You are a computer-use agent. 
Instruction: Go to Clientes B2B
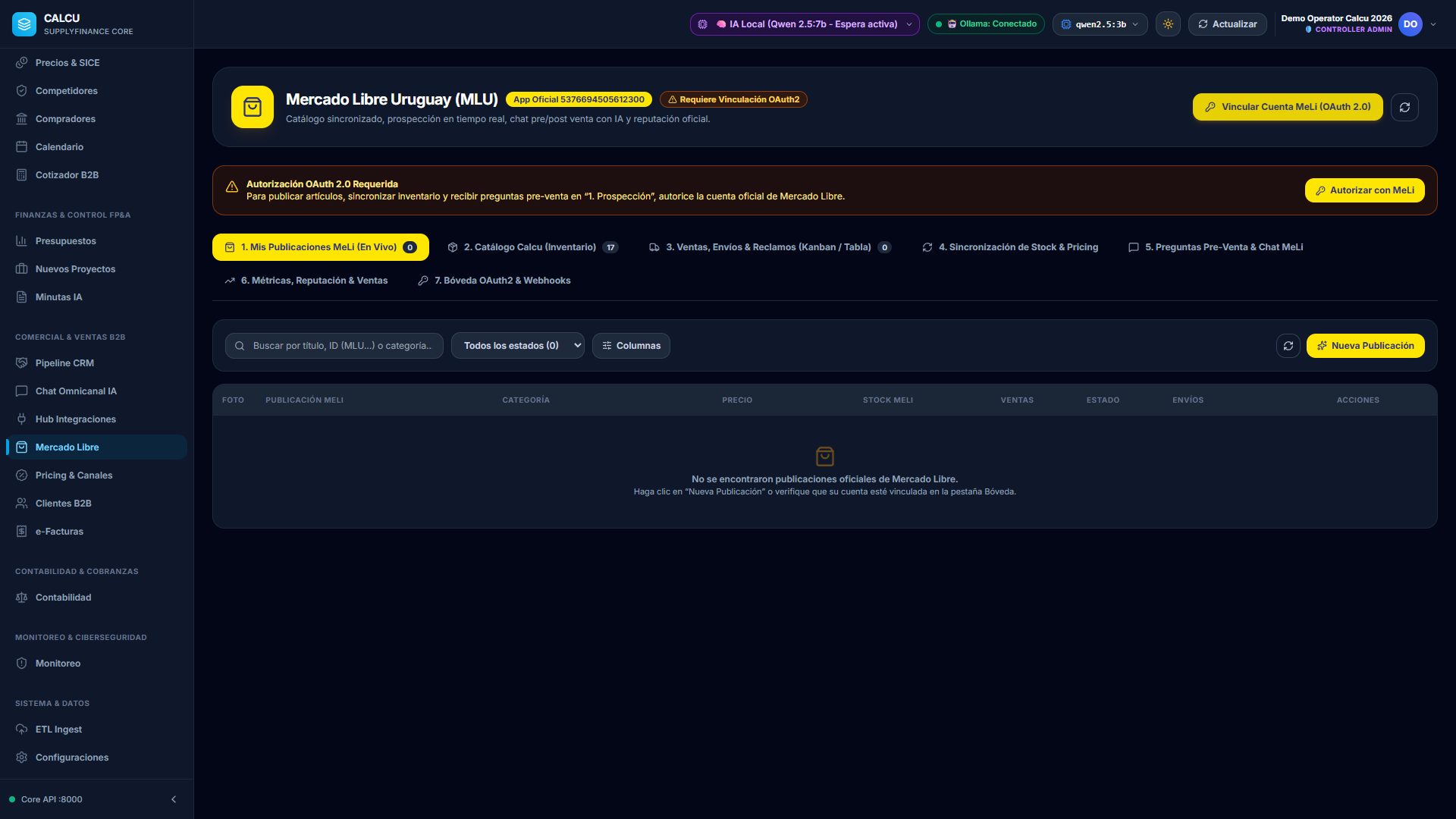click(96, 504)
